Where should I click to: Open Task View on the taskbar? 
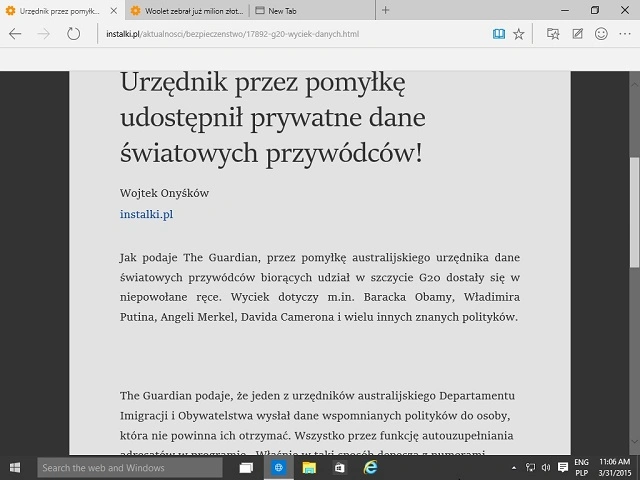pos(247,467)
